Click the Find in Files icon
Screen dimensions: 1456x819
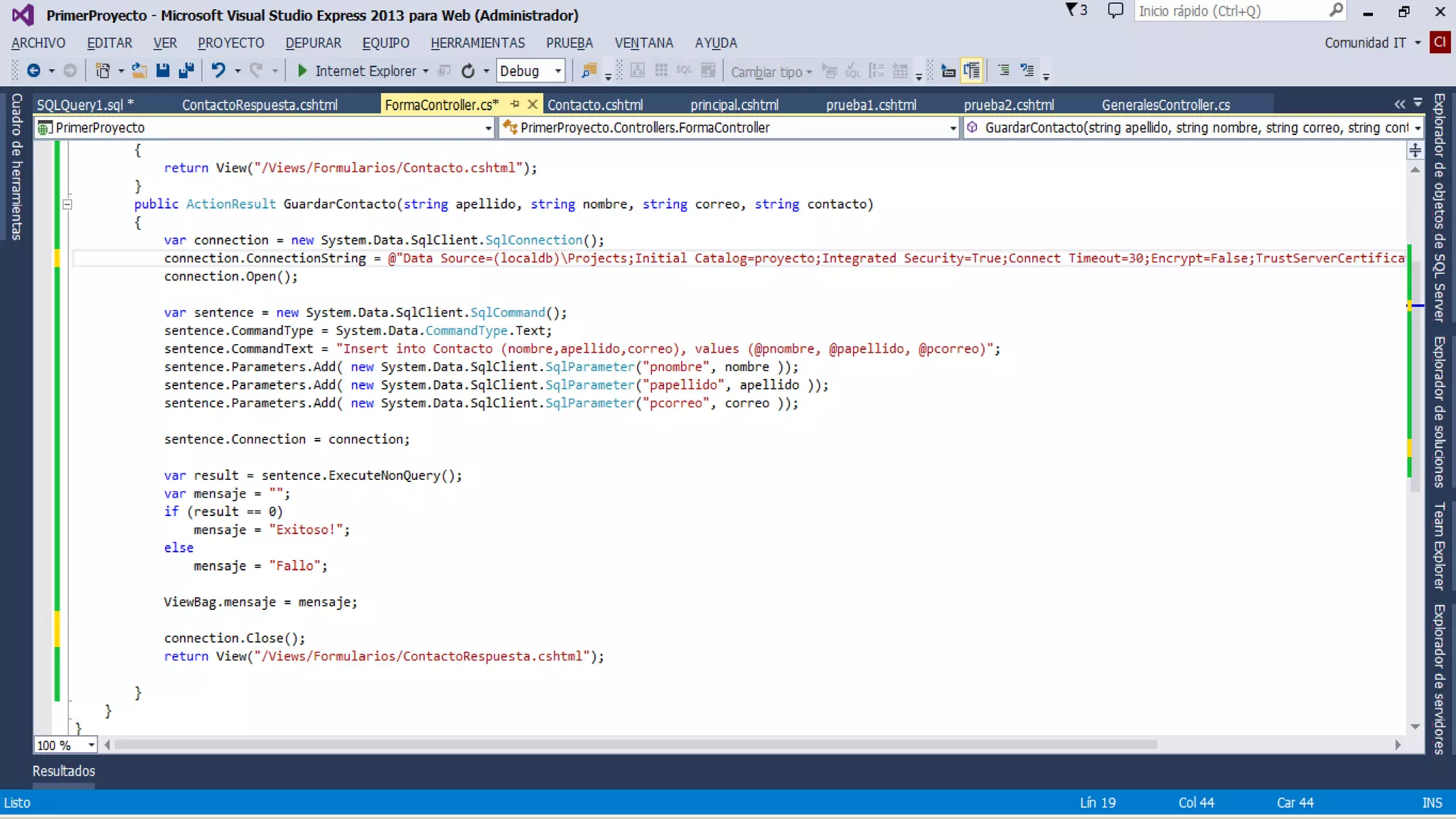[589, 70]
